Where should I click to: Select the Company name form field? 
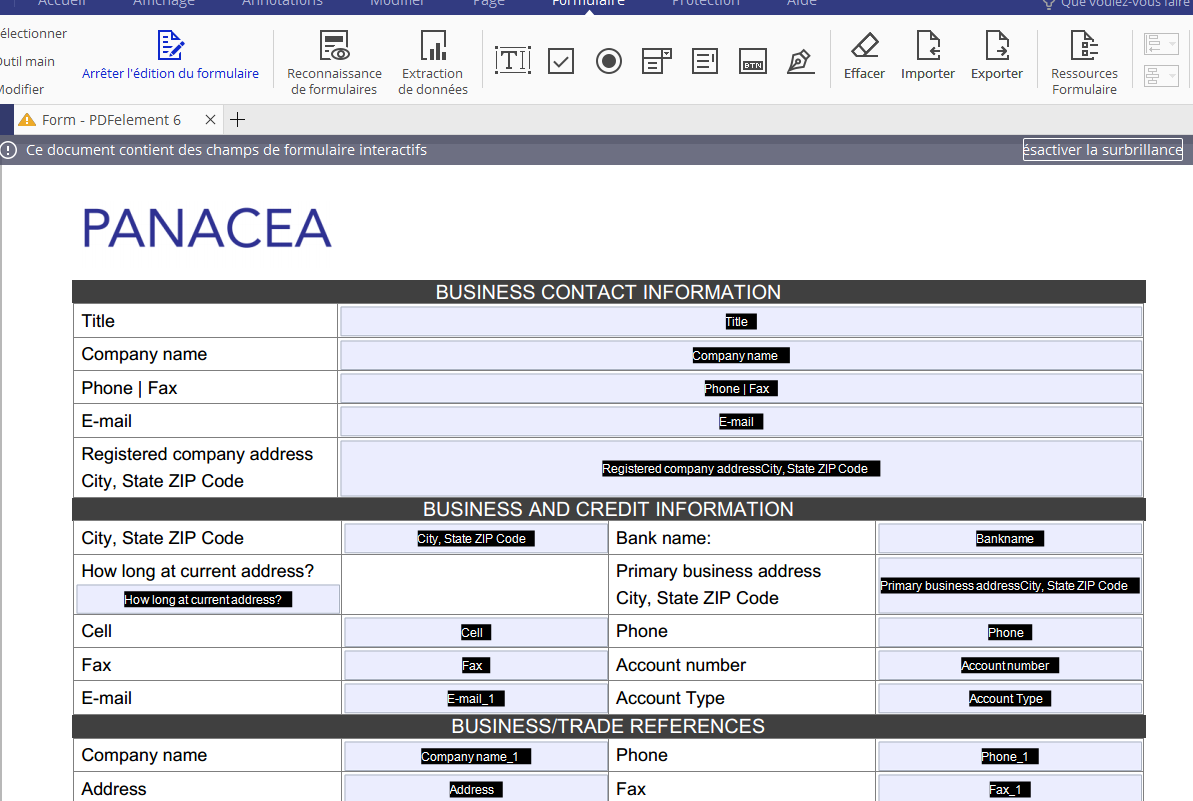point(741,354)
